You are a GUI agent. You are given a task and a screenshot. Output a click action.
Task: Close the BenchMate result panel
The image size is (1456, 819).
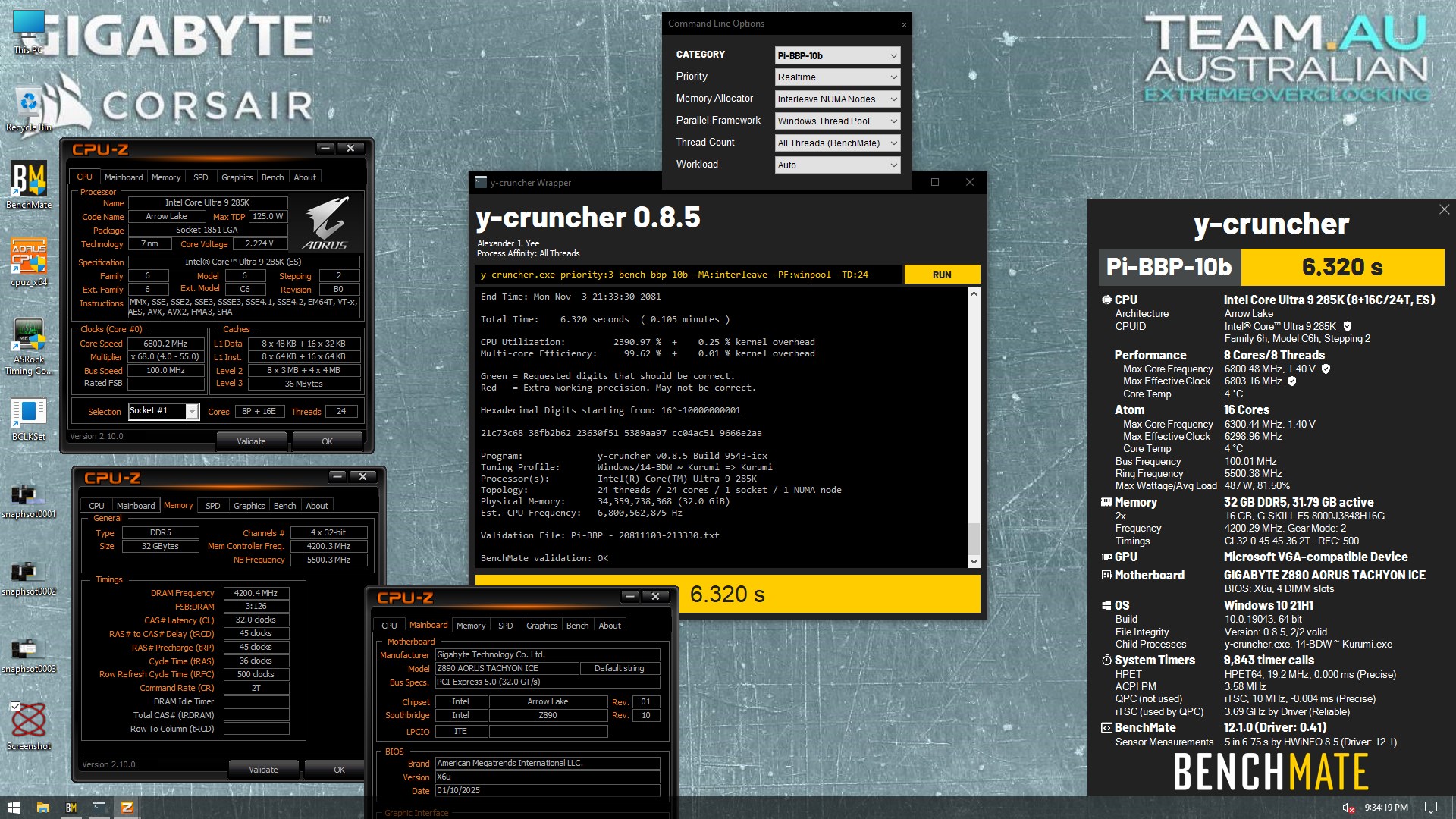coord(1444,209)
